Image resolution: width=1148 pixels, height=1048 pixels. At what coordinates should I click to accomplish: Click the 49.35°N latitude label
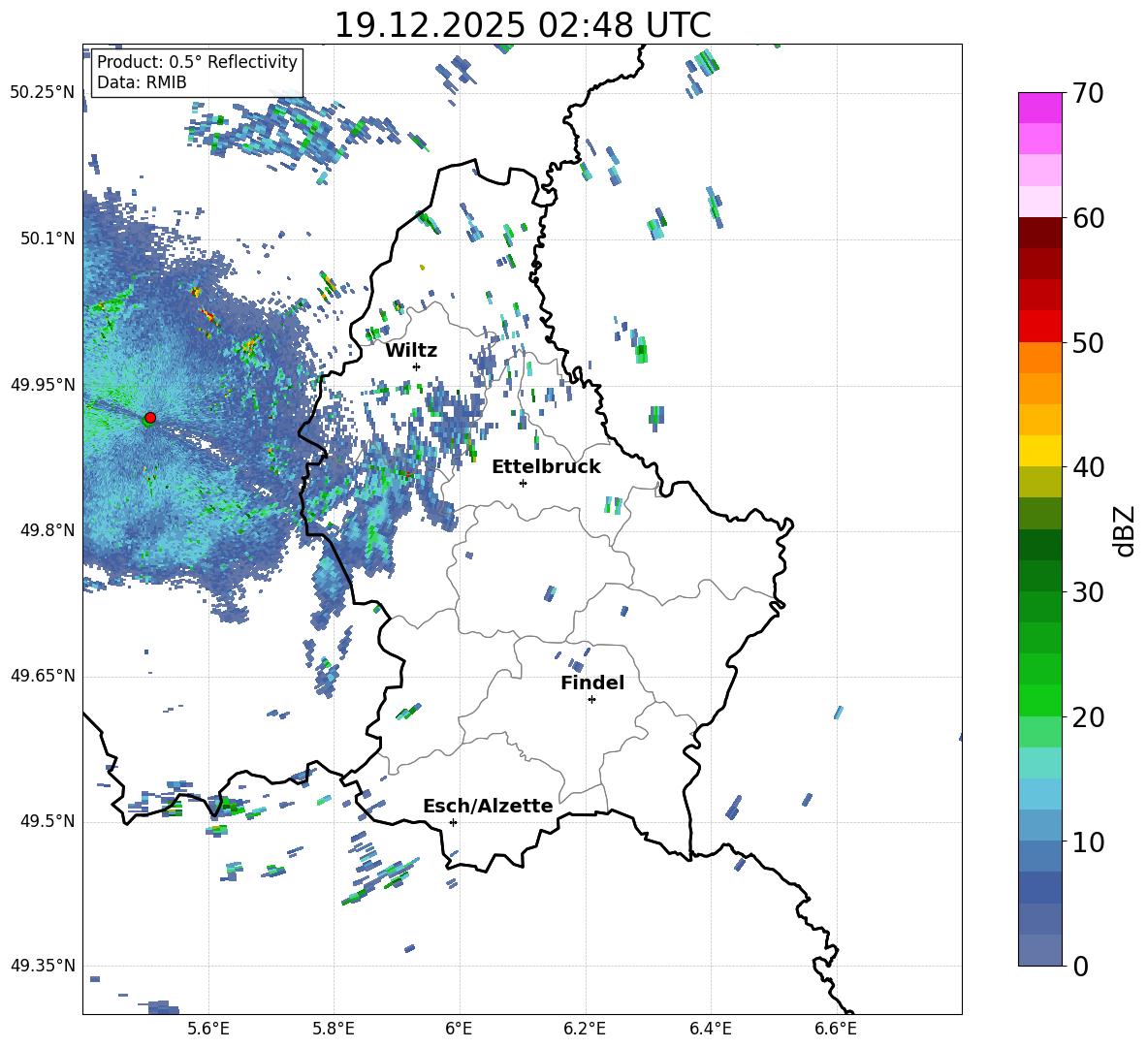click(x=43, y=966)
